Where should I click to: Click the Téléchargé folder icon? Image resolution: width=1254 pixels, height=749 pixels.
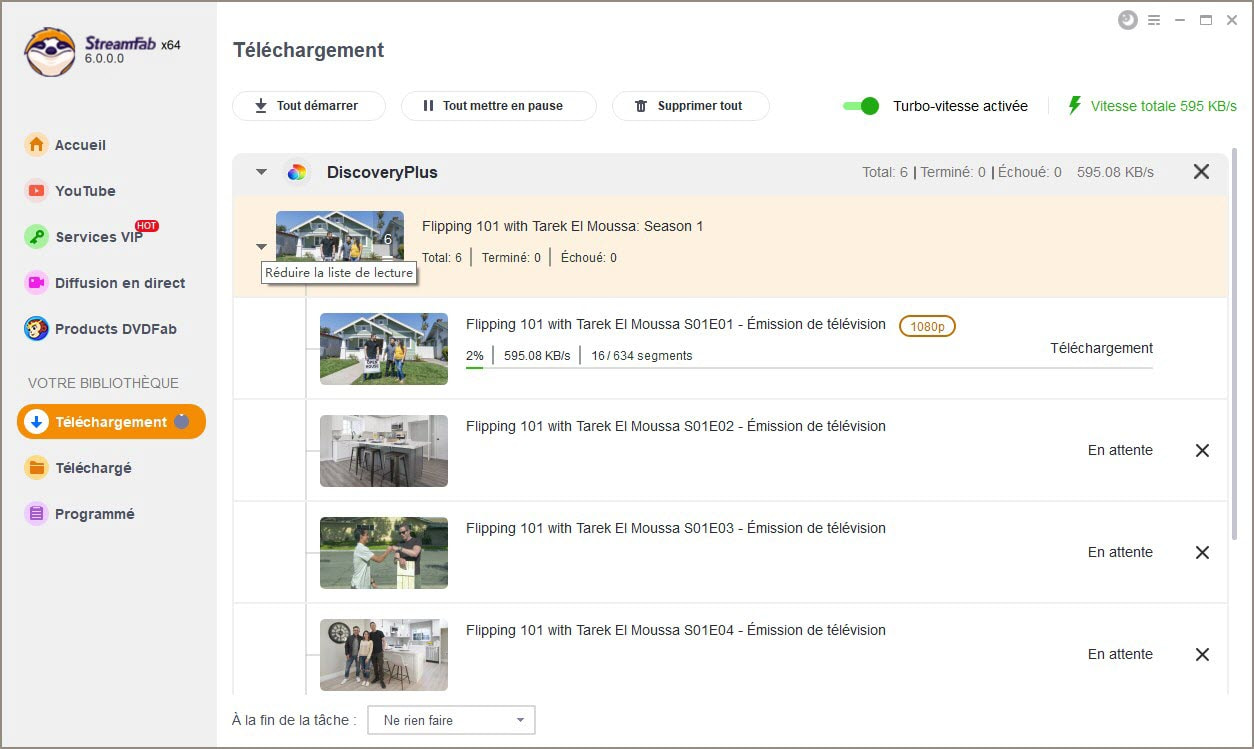[36, 468]
